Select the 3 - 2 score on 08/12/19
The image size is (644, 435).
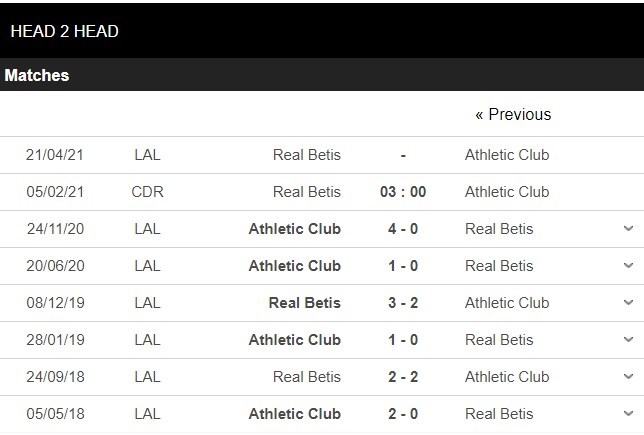point(403,303)
